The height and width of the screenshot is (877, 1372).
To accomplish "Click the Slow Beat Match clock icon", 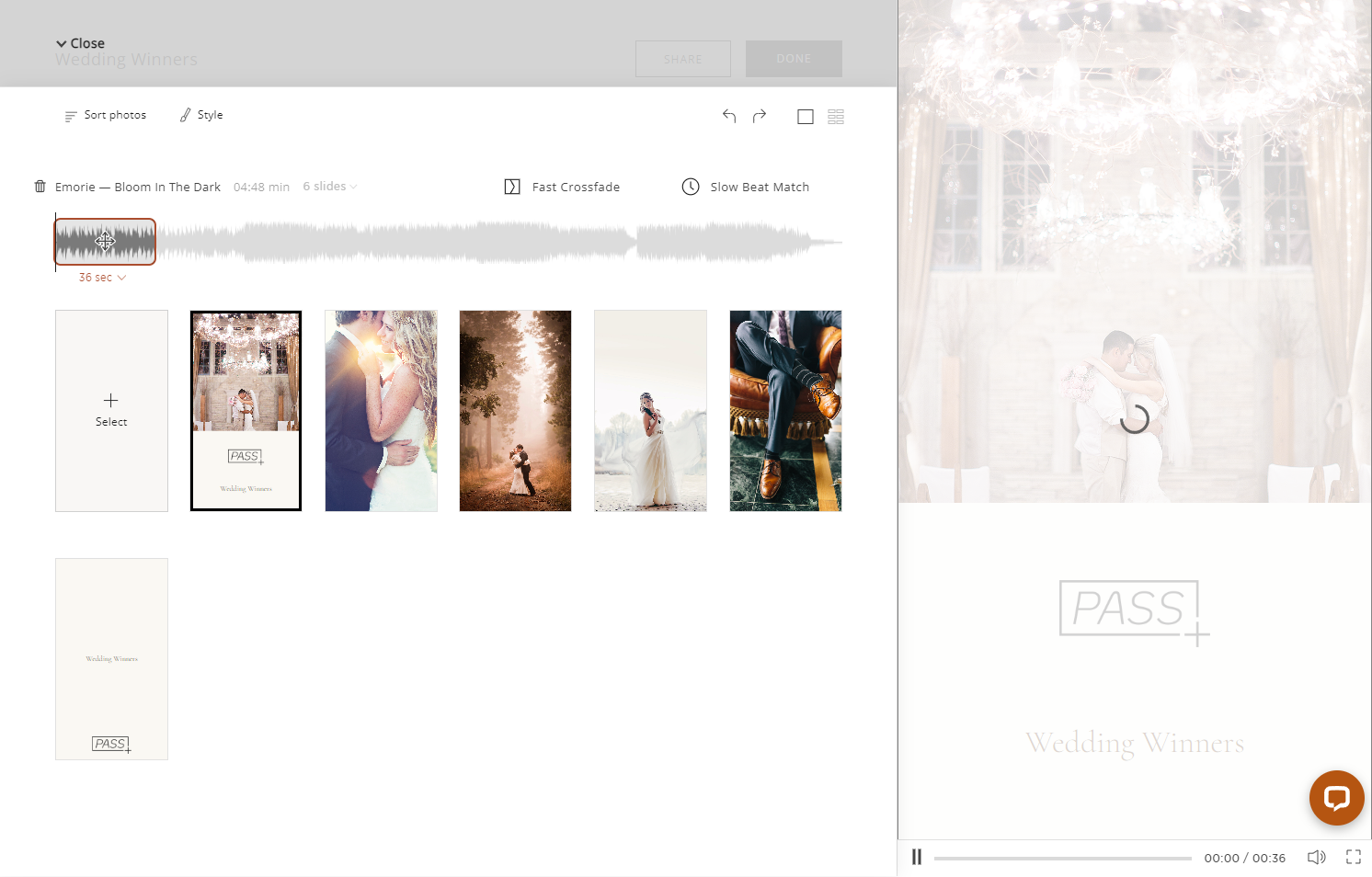I will coord(691,187).
